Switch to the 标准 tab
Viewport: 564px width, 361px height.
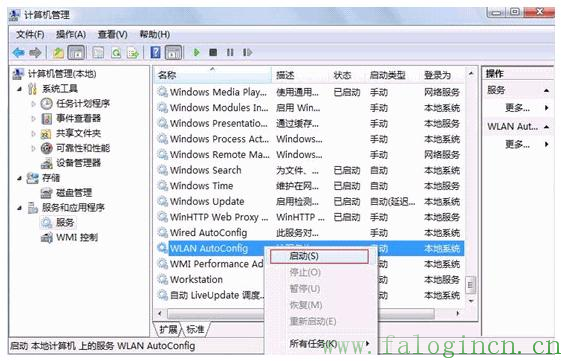pyautogui.click(x=195, y=329)
